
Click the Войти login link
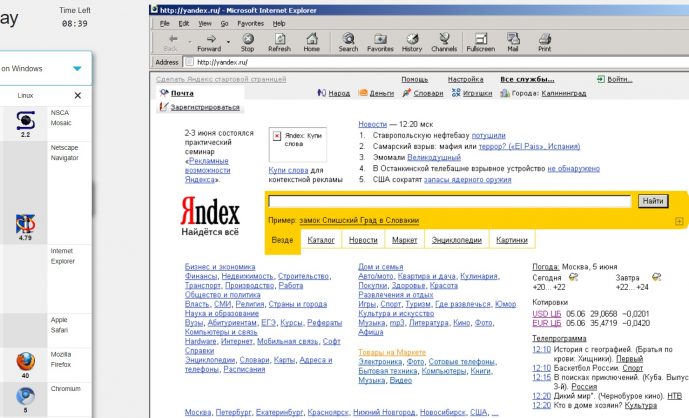[x=620, y=79]
